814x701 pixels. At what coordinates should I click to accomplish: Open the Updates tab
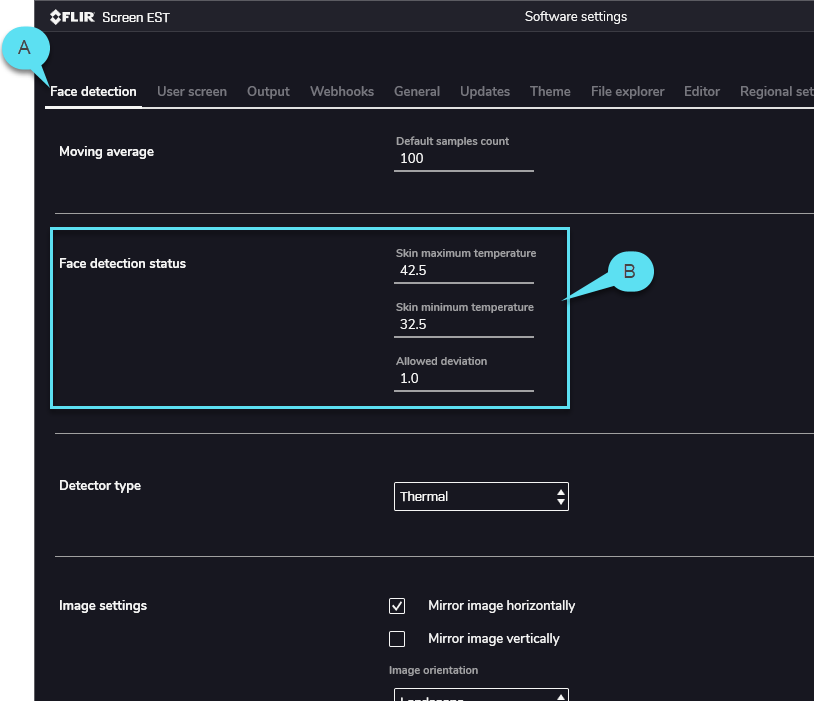[x=485, y=91]
